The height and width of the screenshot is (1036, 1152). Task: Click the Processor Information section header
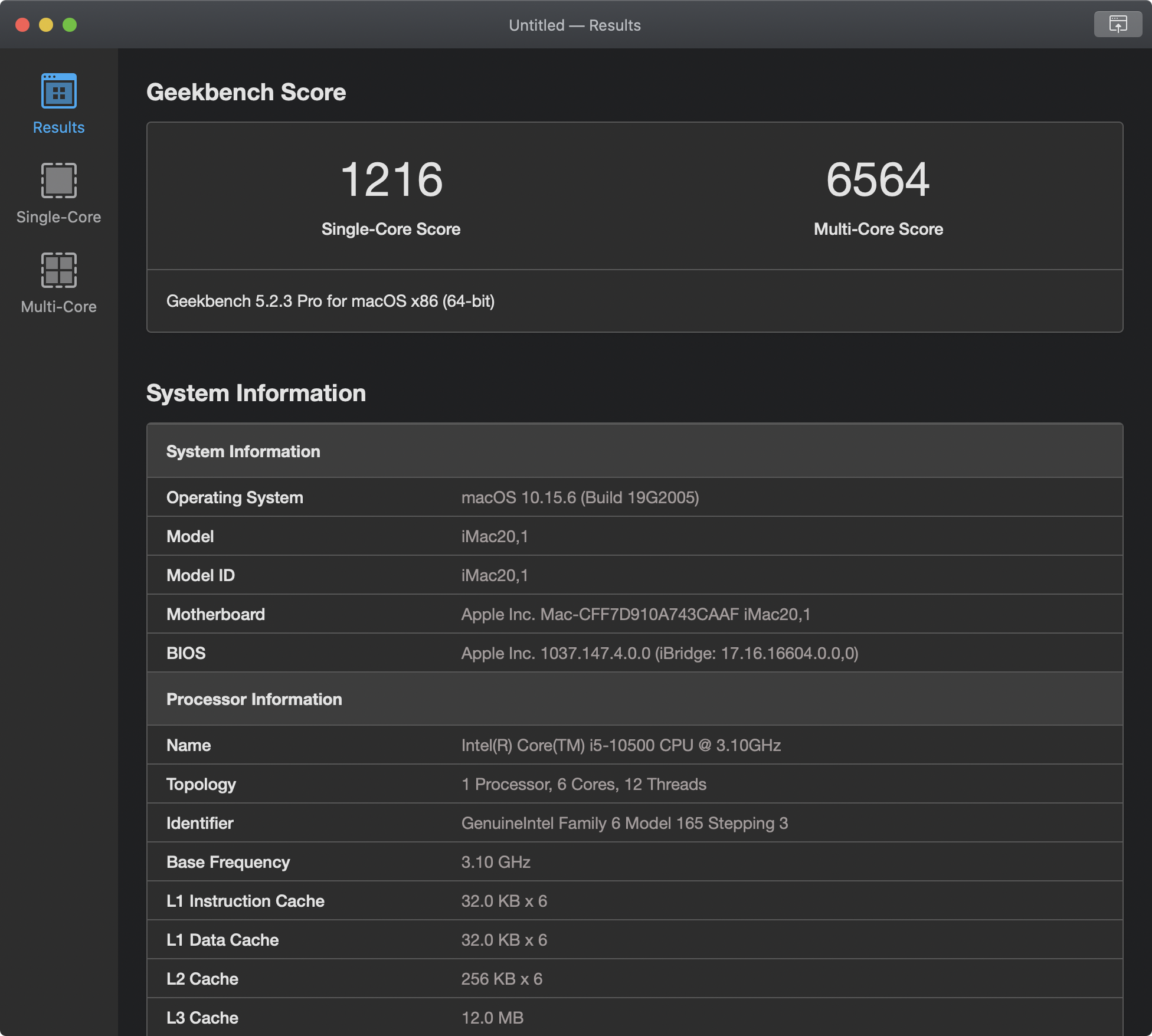254,700
